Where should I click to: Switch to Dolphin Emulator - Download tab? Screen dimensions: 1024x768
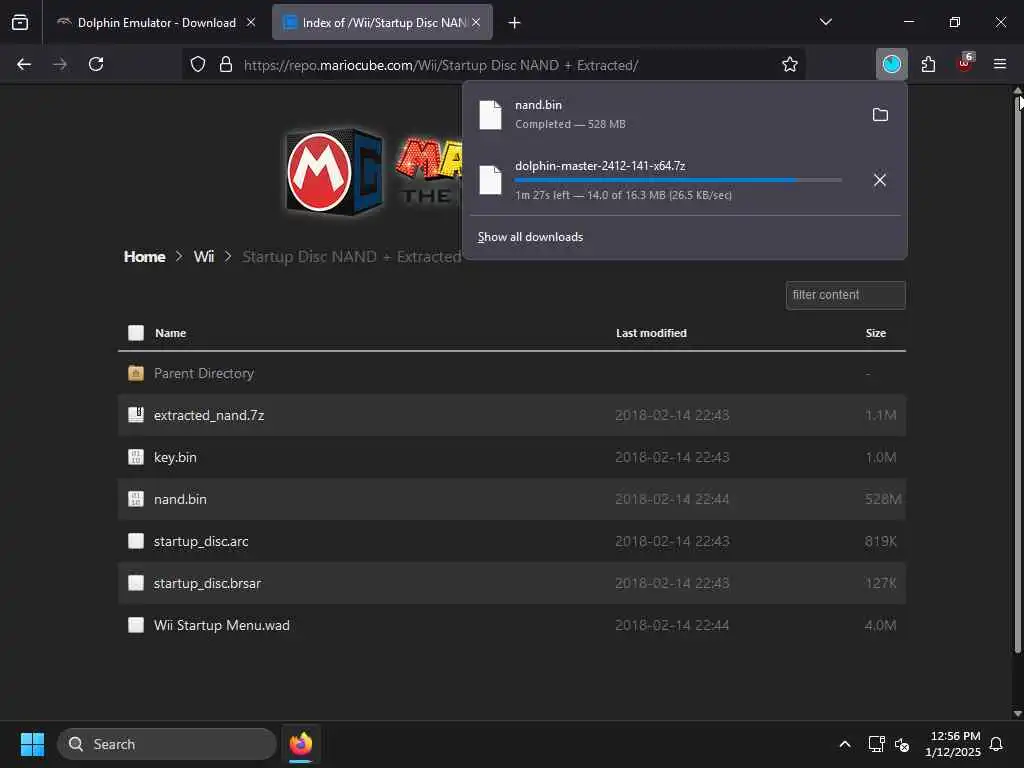tap(157, 23)
